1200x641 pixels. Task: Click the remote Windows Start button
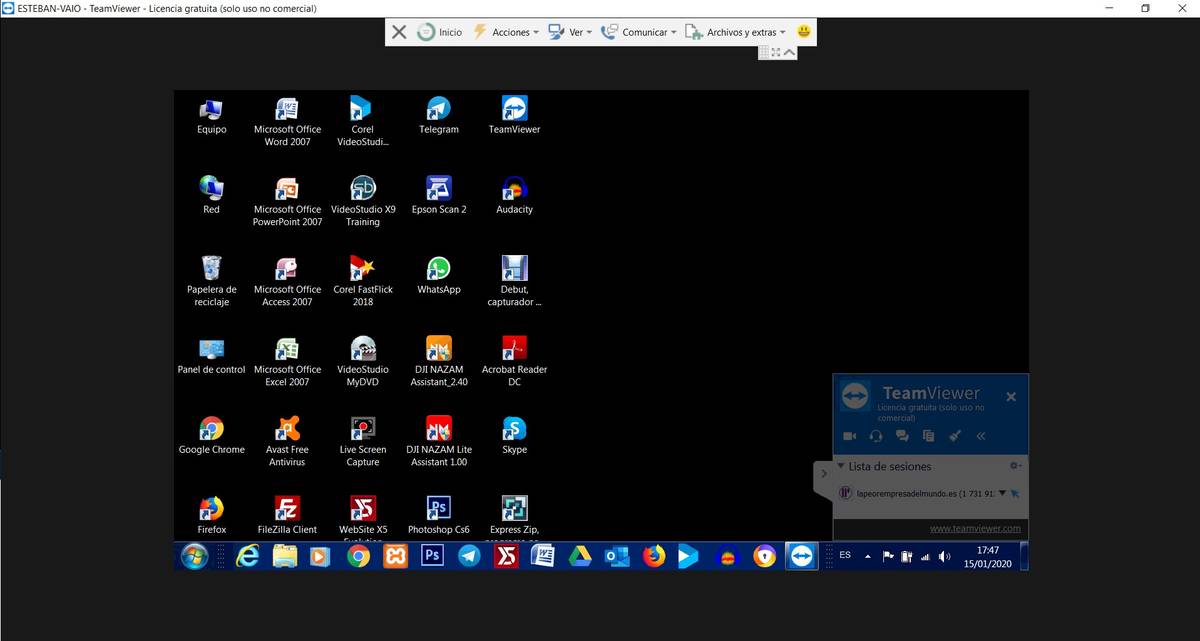point(195,556)
